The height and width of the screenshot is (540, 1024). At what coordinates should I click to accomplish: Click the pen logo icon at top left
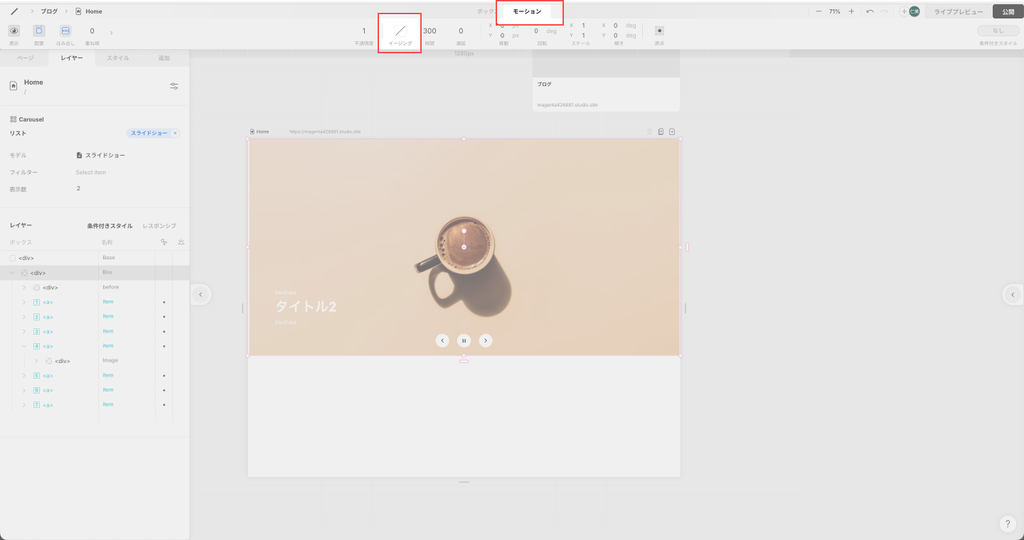[14, 11]
